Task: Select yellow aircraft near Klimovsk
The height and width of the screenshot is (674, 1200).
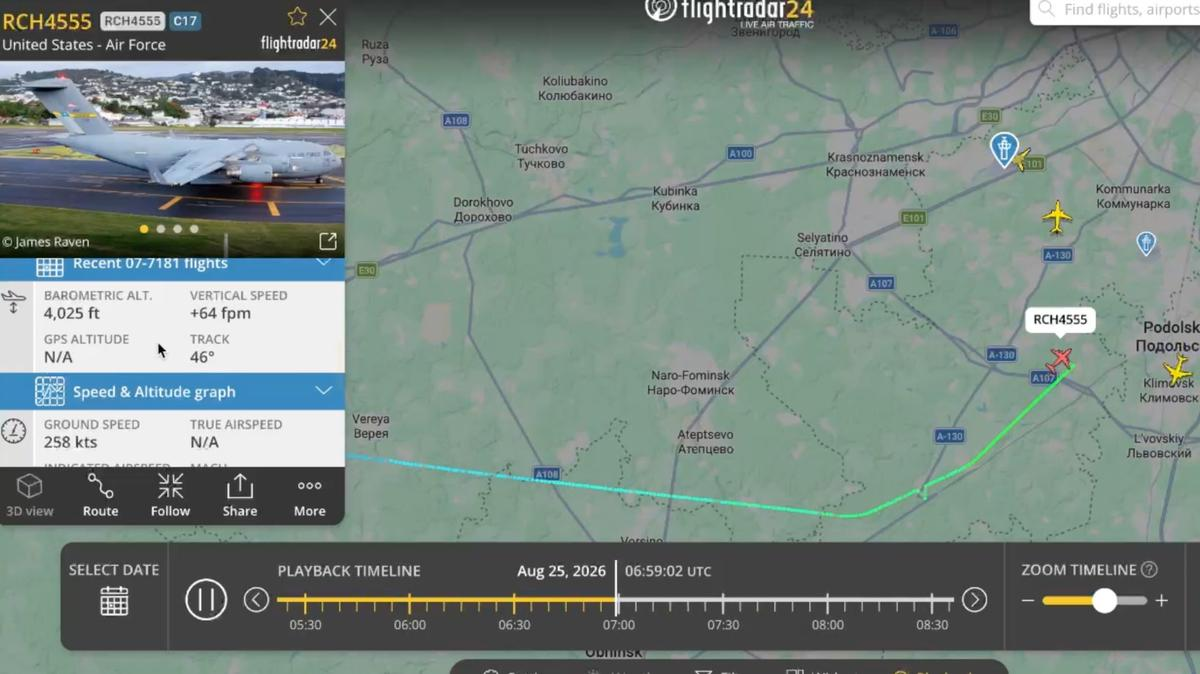Action: tap(1178, 371)
